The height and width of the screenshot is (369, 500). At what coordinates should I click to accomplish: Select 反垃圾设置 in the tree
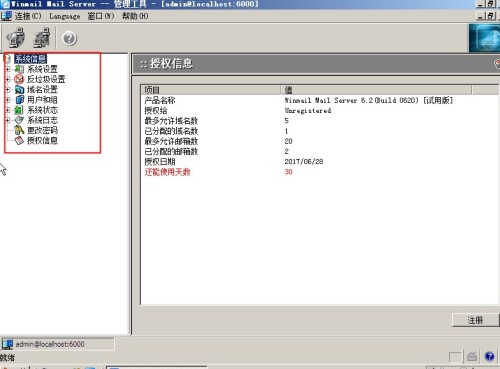click(46, 79)
